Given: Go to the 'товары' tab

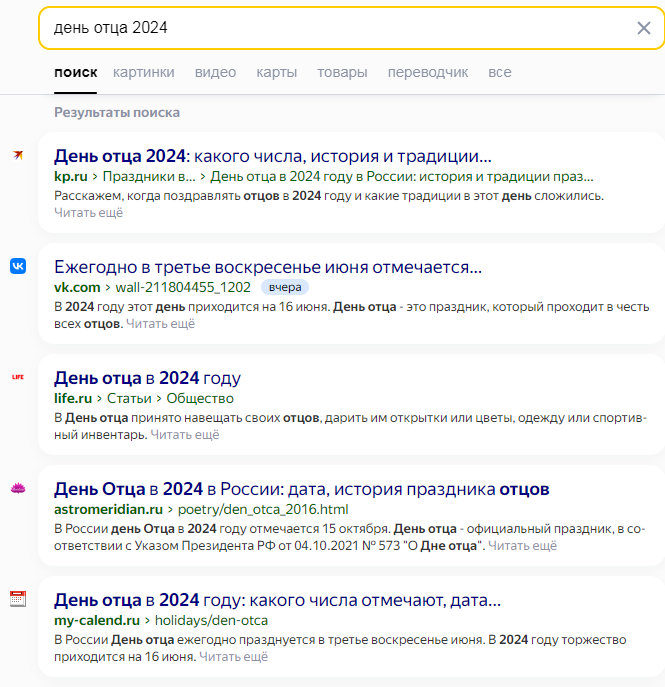Looking at the screenshot, I should coord(342,72).
